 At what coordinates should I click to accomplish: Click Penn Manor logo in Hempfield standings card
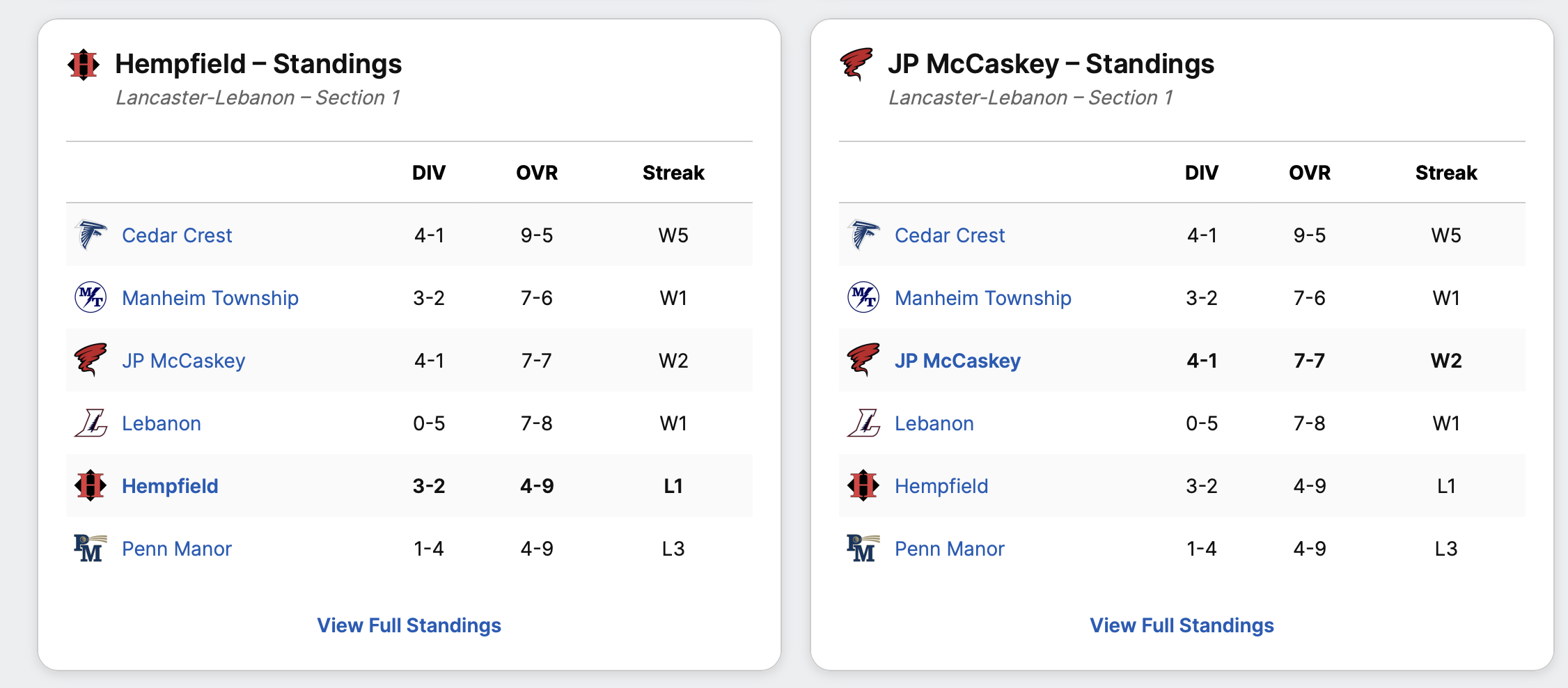point(91,548)
